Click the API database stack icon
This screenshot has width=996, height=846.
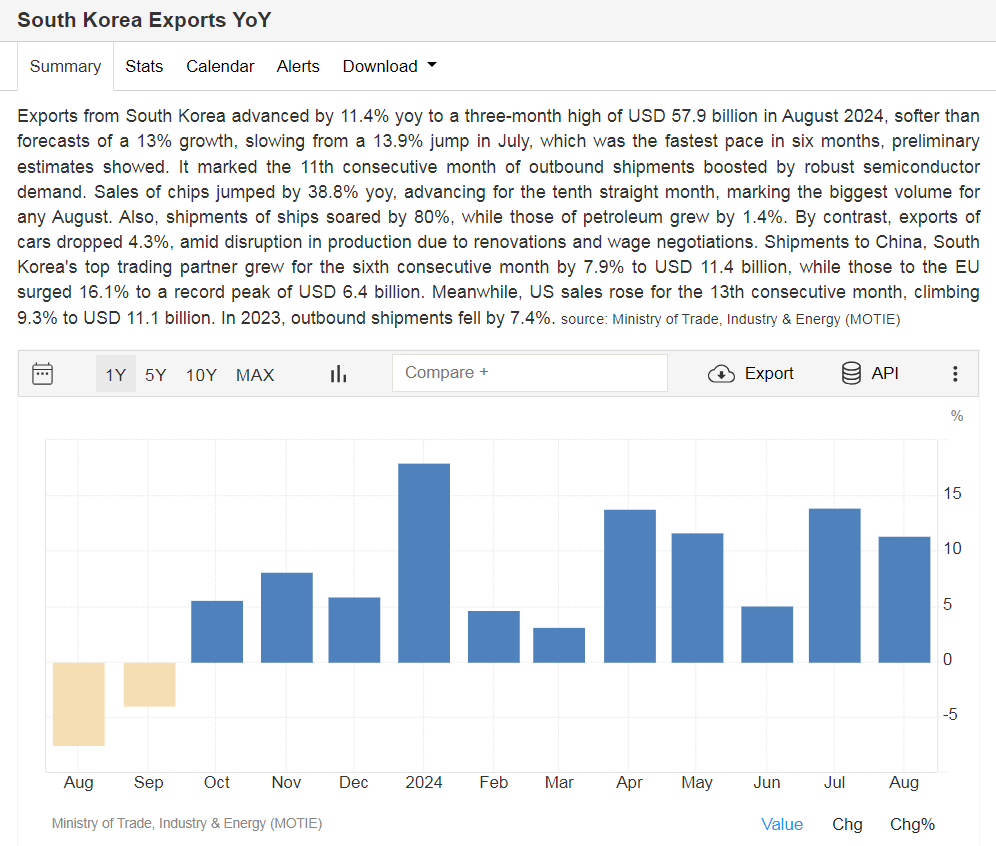click(851, 374)
